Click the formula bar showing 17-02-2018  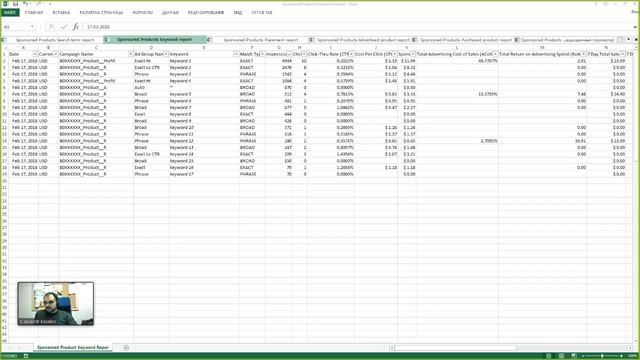358,27
